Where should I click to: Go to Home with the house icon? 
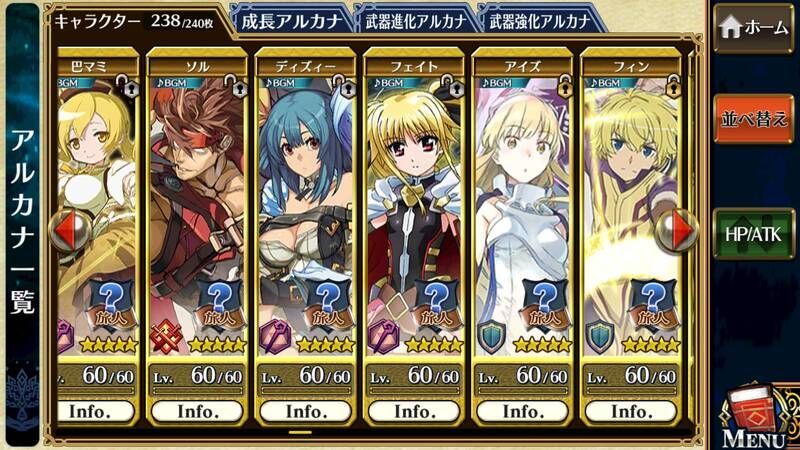click(x=754, y=28)
